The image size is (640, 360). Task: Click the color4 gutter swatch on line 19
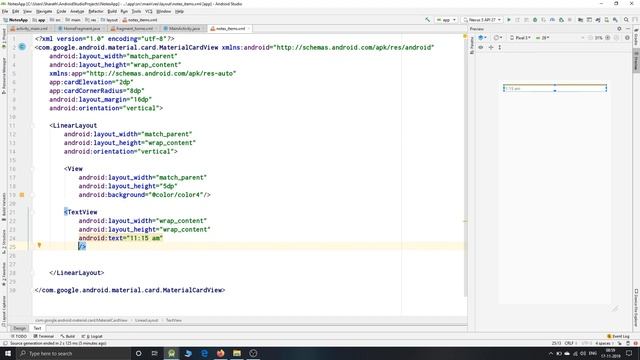22,195
